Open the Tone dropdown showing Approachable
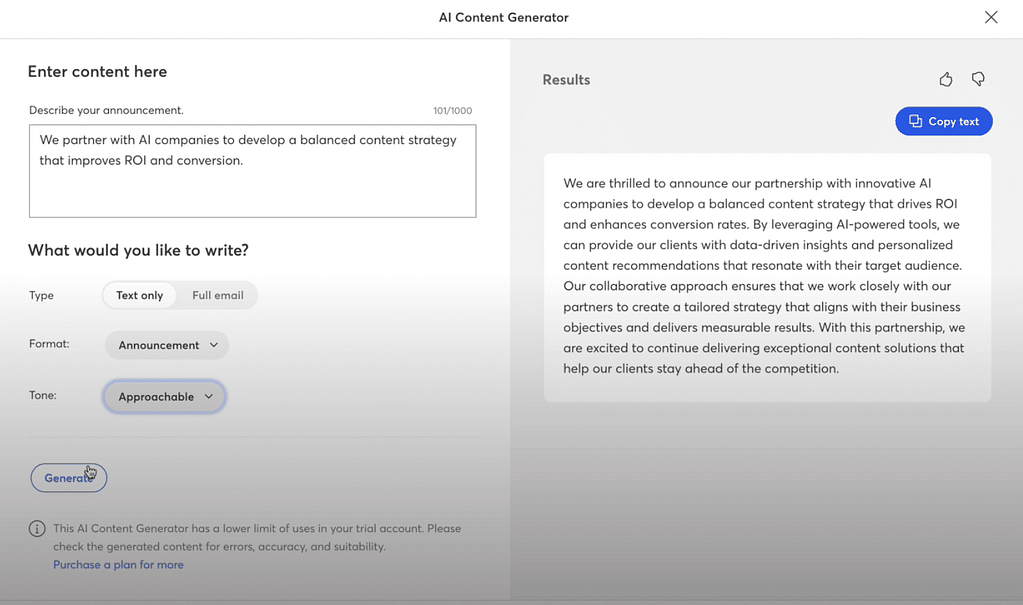The image size is (1023, 605). pos(164,397)
